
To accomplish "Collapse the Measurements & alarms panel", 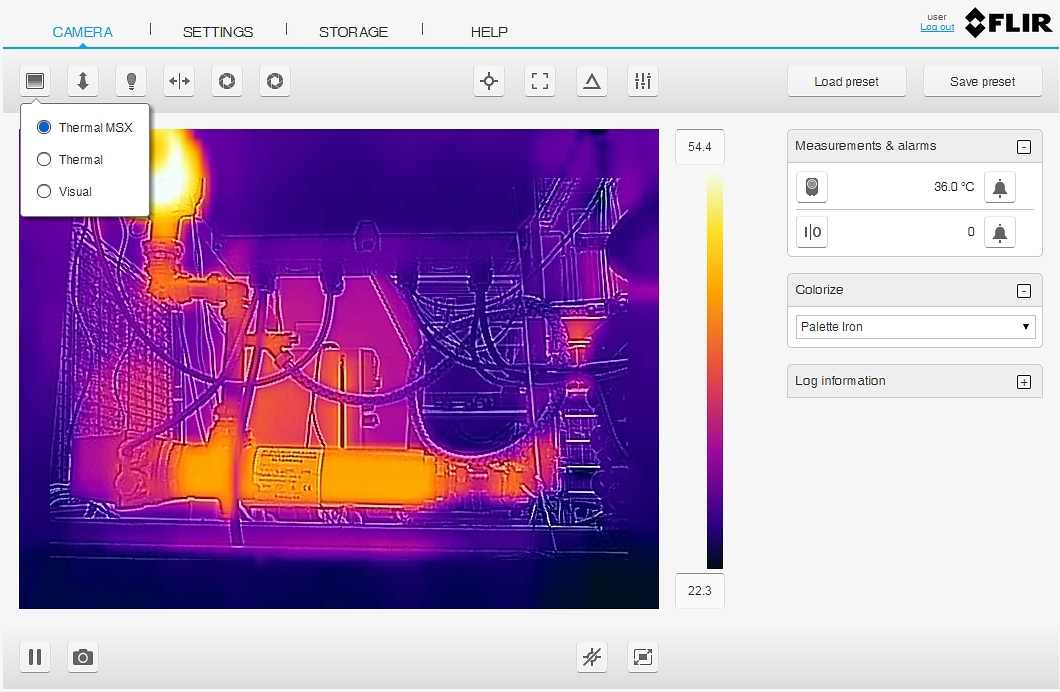I will click(1023, 147).
